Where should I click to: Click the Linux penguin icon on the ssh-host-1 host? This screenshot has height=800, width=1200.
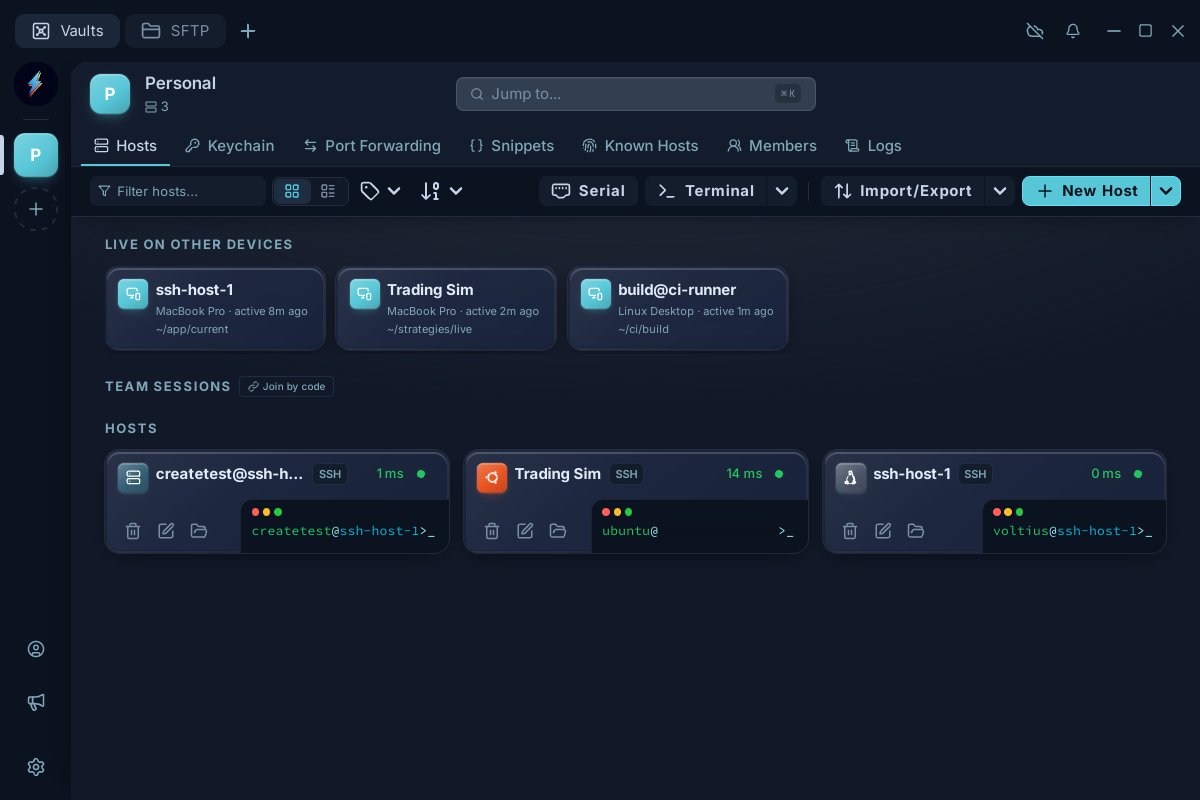[851, 478]
